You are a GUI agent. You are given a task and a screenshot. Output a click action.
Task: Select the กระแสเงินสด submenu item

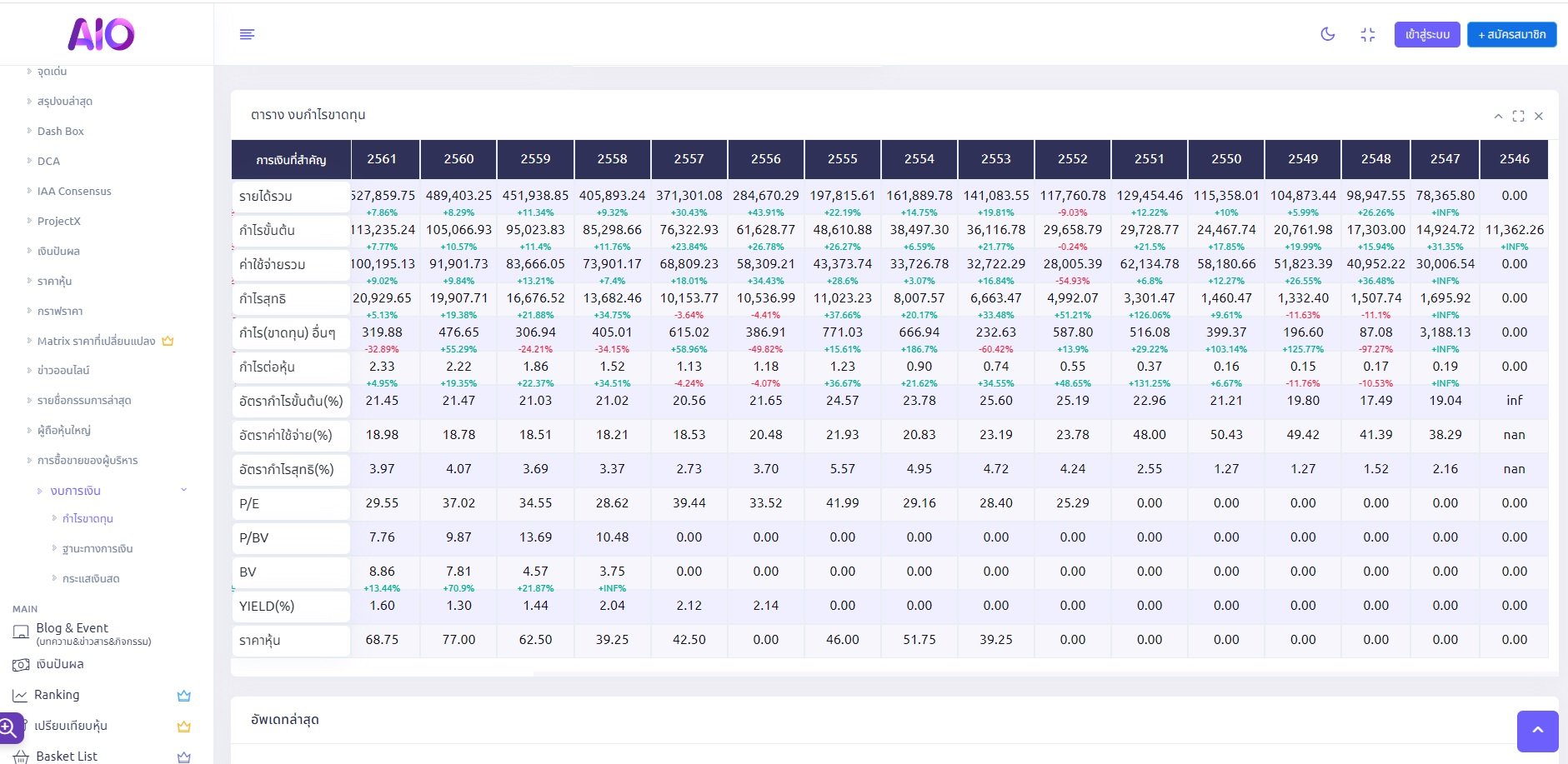click(x=91, y=578)
